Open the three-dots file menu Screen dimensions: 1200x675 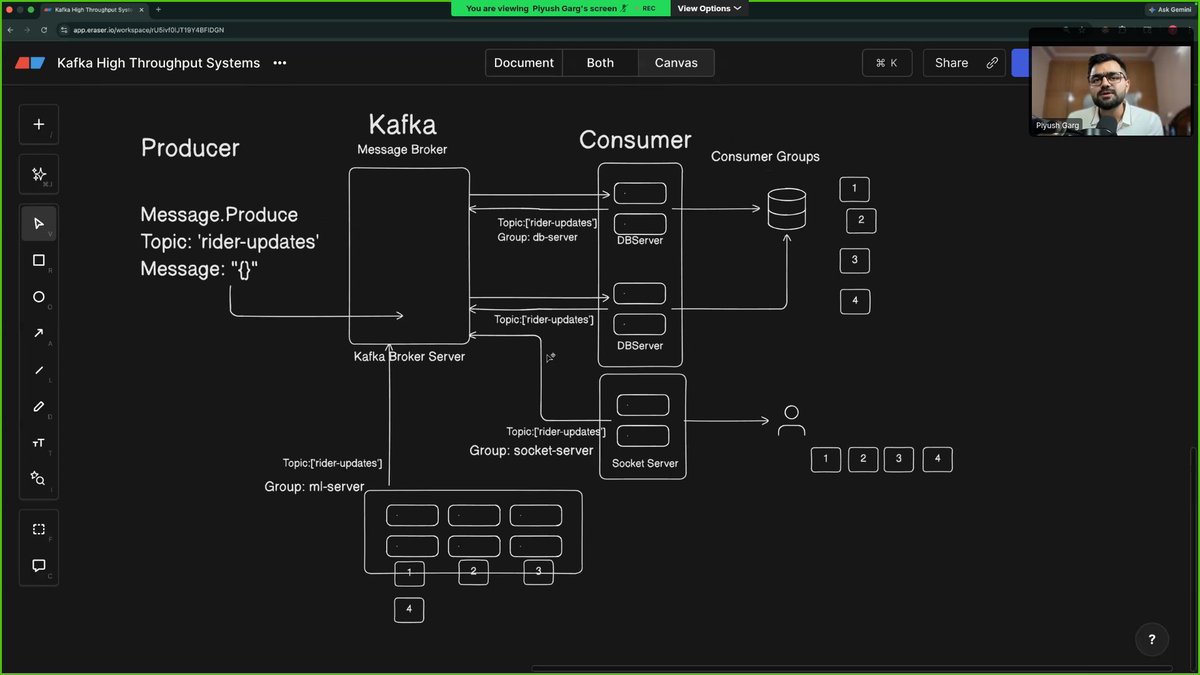pyautogui.click(x=280, y=63)
